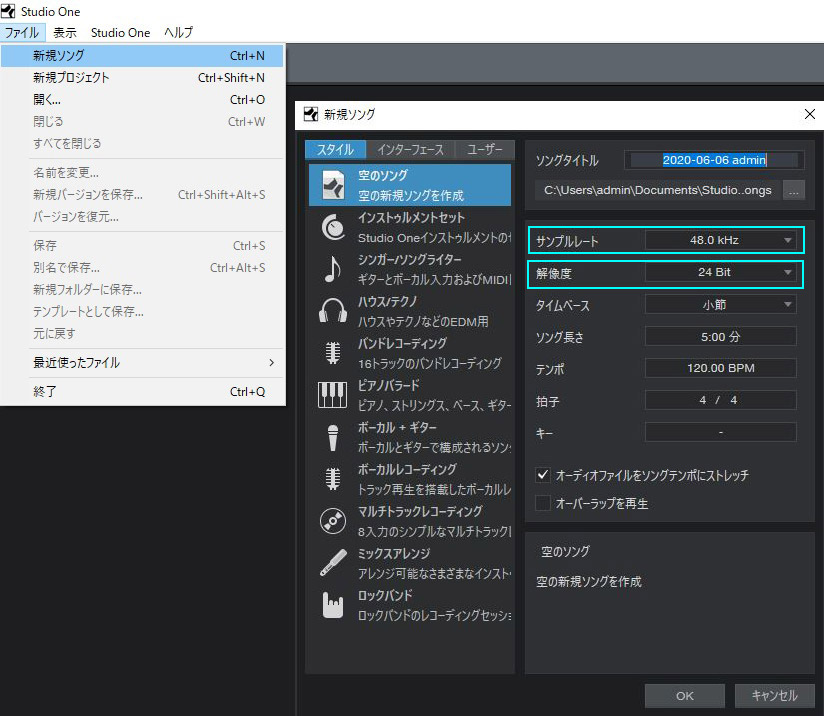Open the ファイル menu
Screen dimensions: 824x716
click(22, 33)
